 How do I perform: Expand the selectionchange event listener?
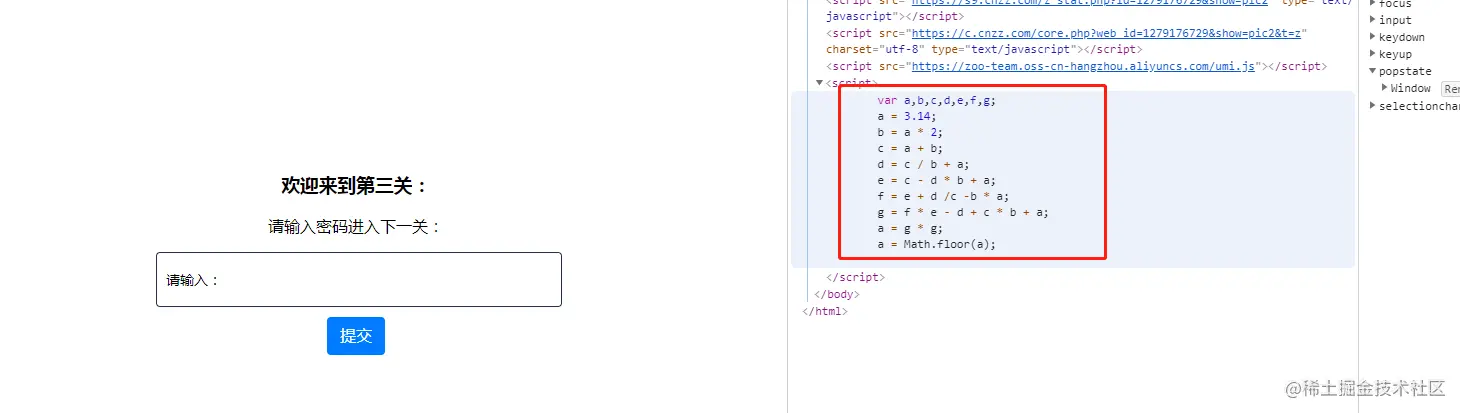pyautogui.click(x=1372, y=105)
